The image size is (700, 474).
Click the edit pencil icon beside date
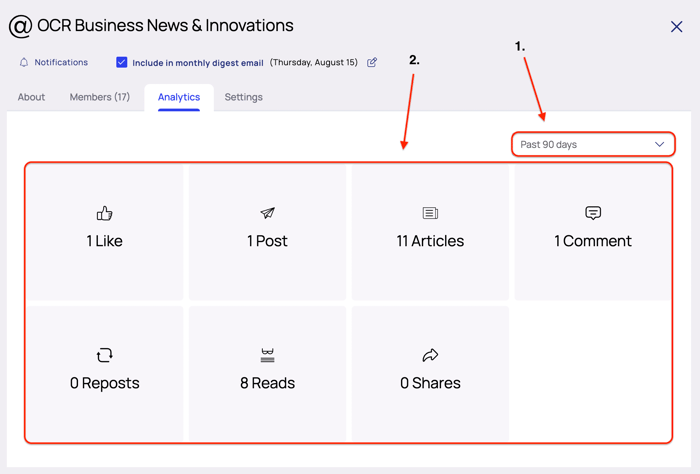pyautogui.click(x=372, y=62)
